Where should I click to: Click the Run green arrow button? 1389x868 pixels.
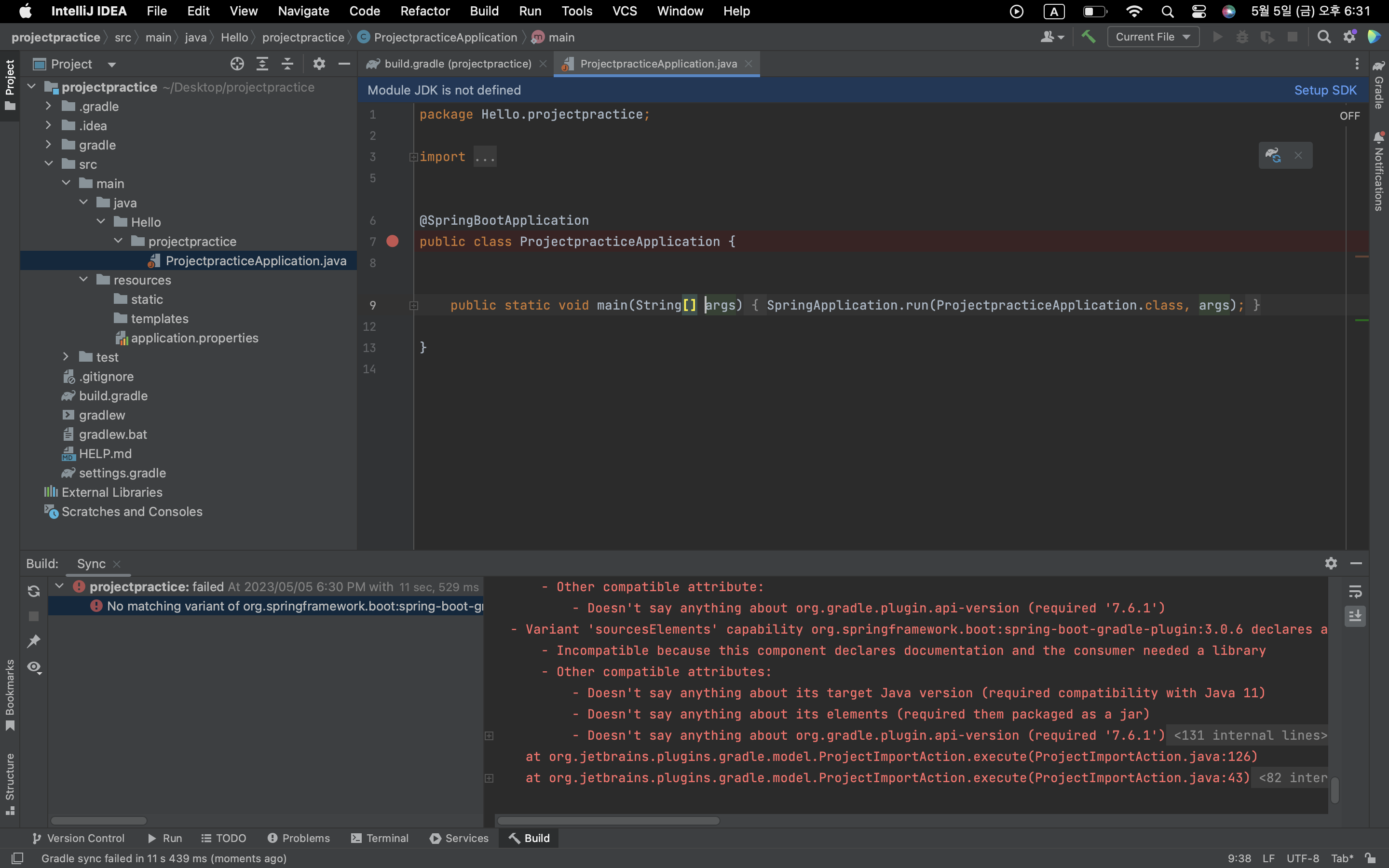pos(1217,37)
